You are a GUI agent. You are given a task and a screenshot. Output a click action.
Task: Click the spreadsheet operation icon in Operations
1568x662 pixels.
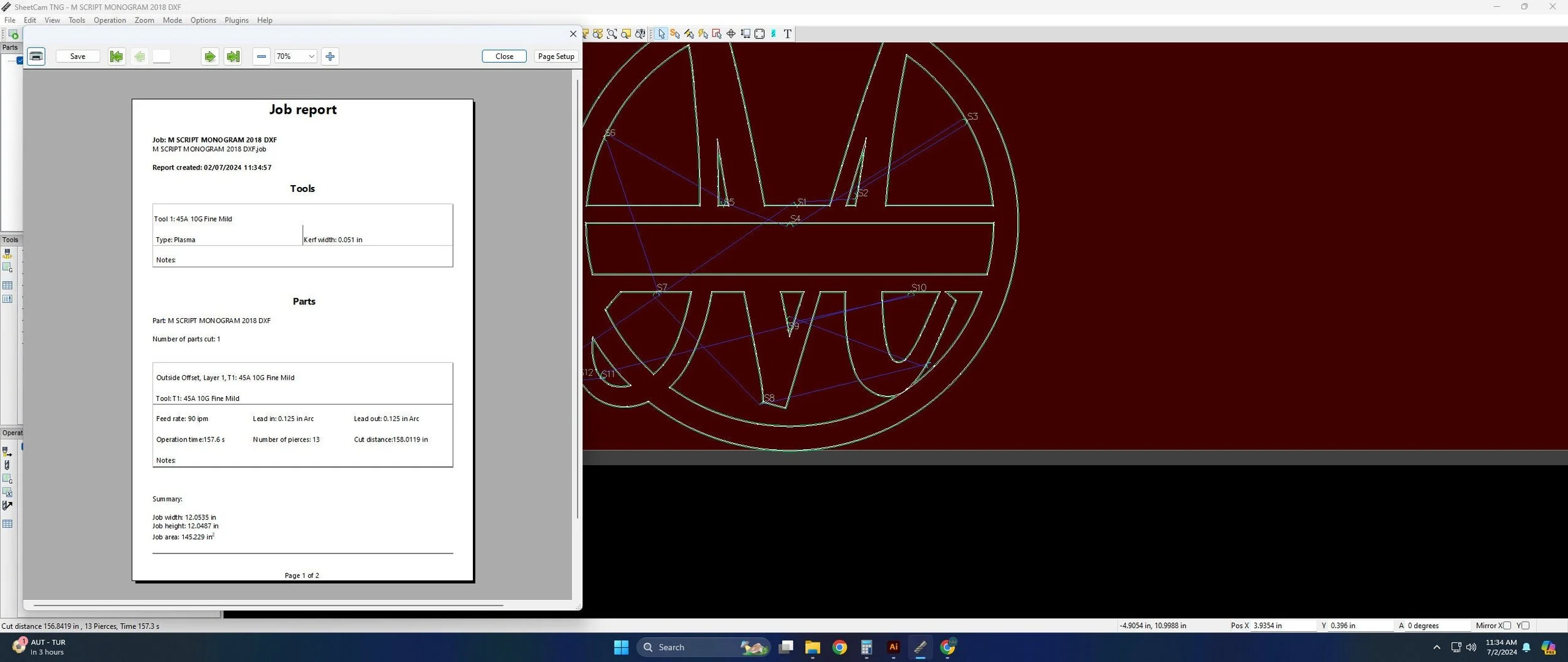8,493
